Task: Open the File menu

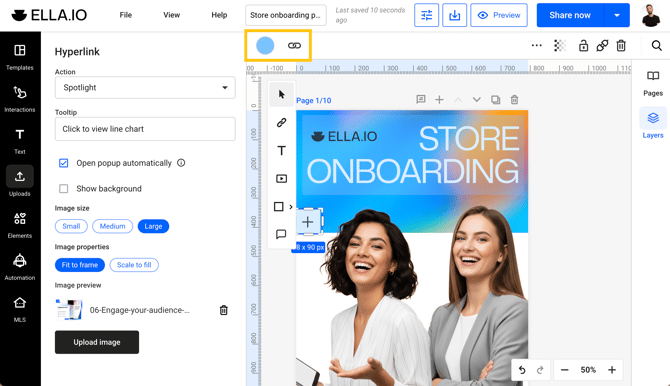Action: 126,15
